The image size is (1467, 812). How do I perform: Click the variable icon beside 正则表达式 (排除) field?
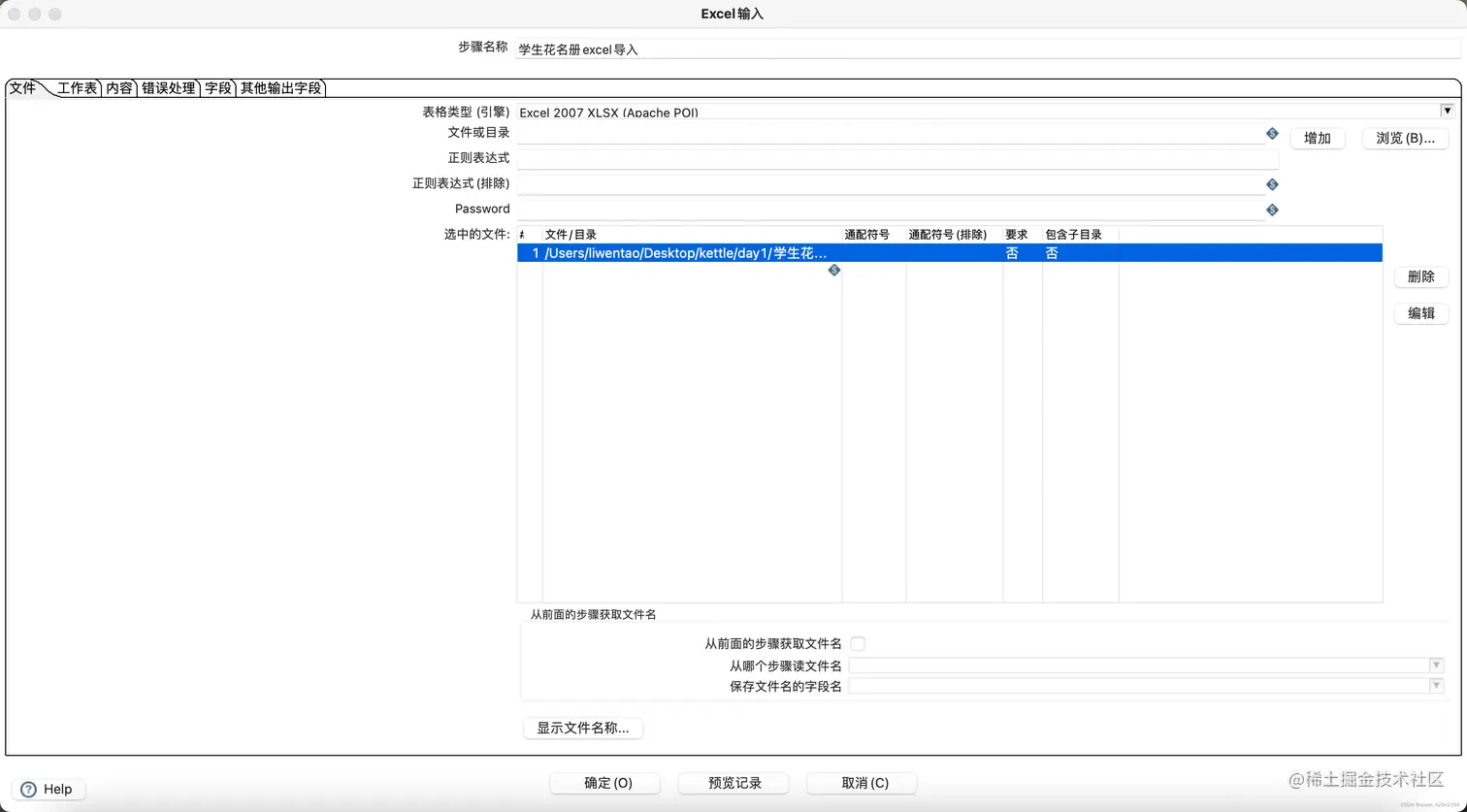point(1272,184)
